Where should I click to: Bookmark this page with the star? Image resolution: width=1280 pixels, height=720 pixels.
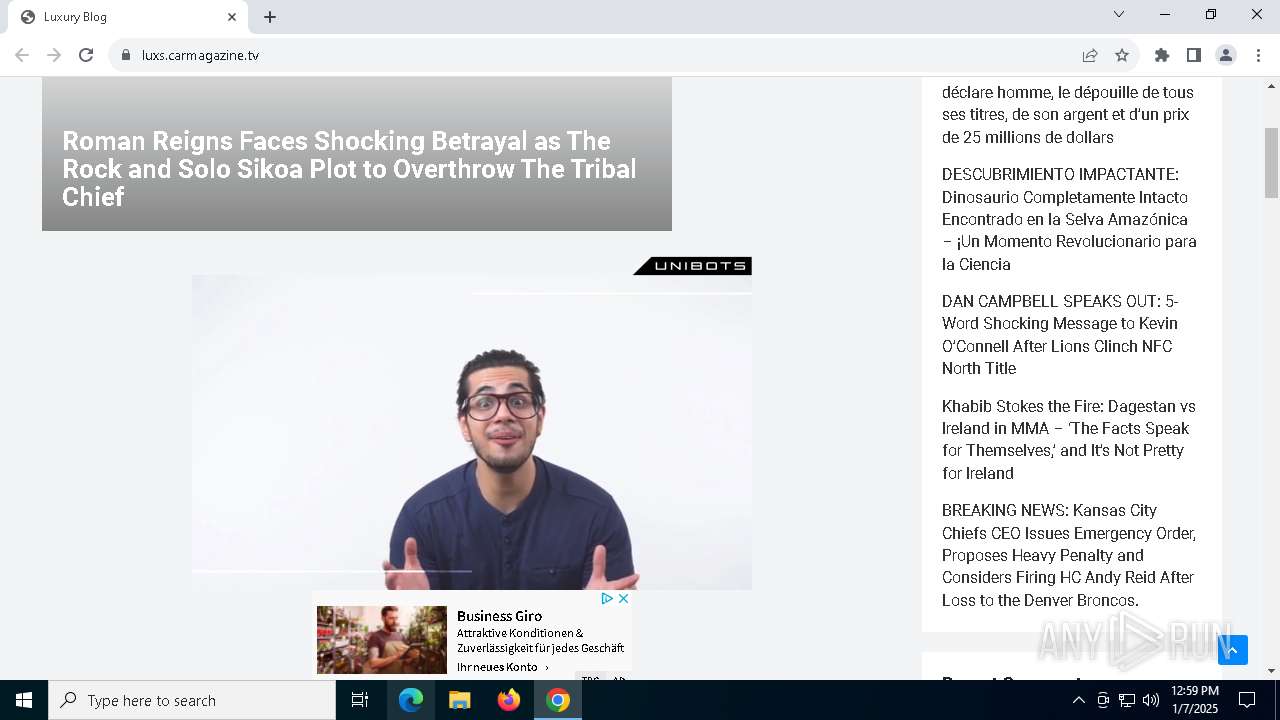[1122, 55]
